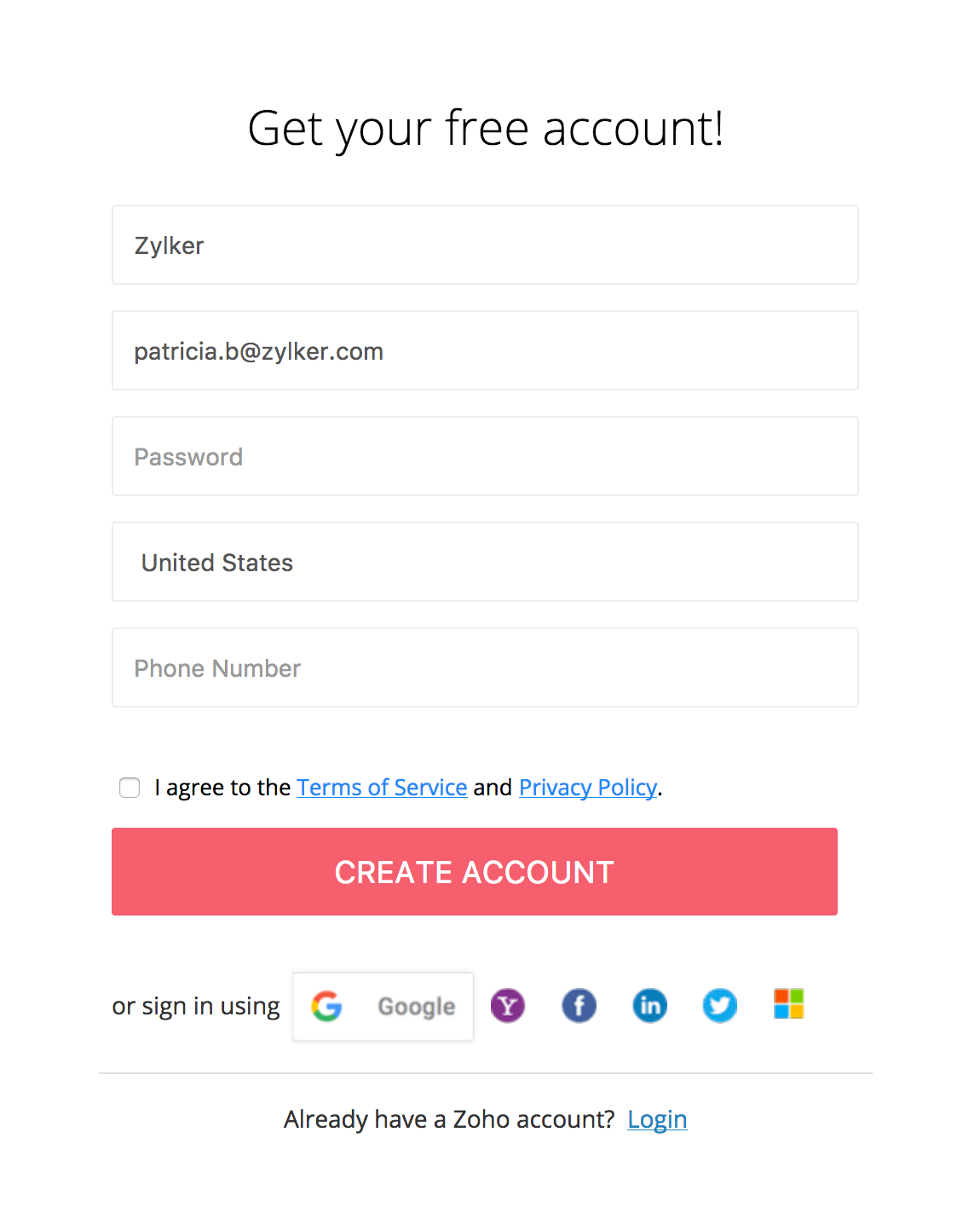The height and width of the screenshot is (1219, 980).
Task: Open the United States country dropdown
Action: pos(485,563)
